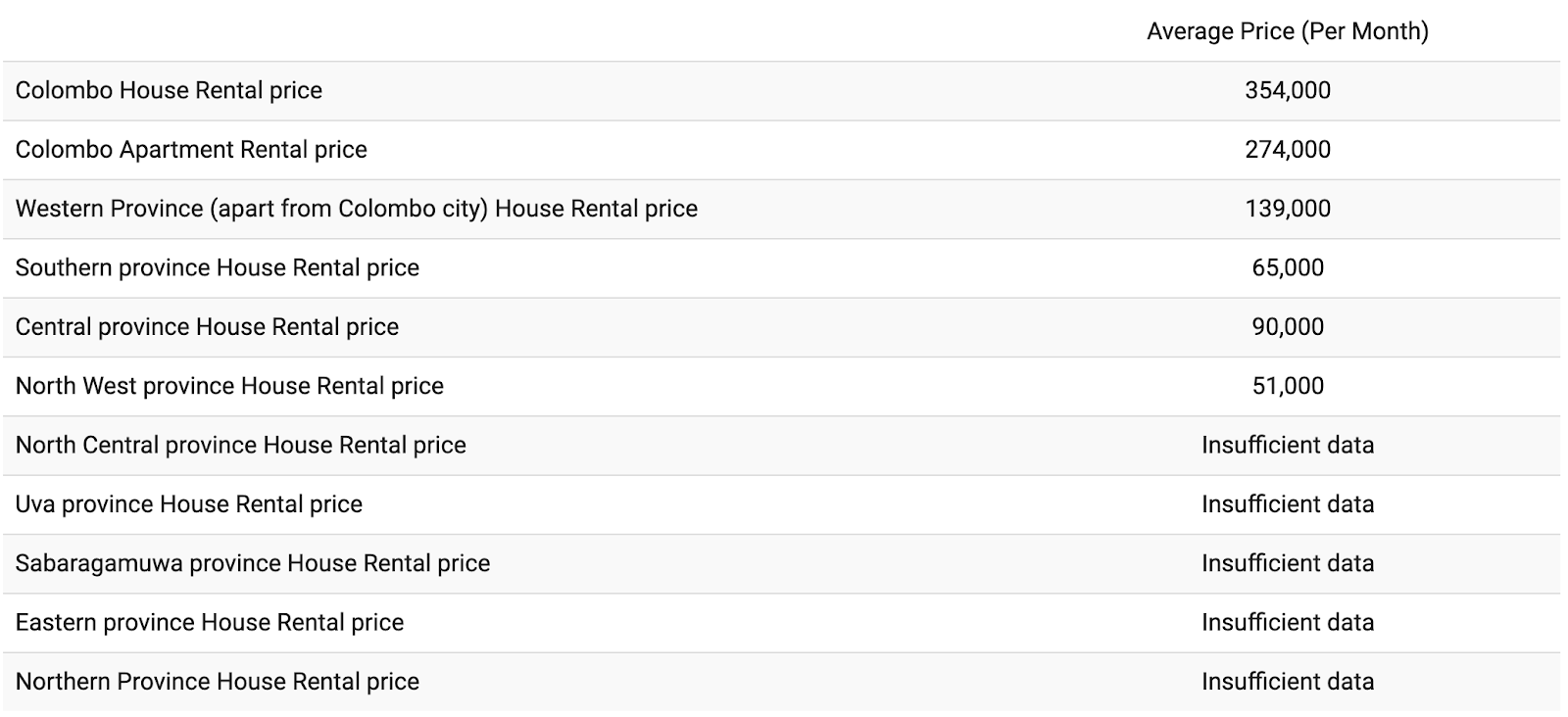Select the Colombo Apartment Rental price label
Screen dimensions: 1568x717
[191, 150]
